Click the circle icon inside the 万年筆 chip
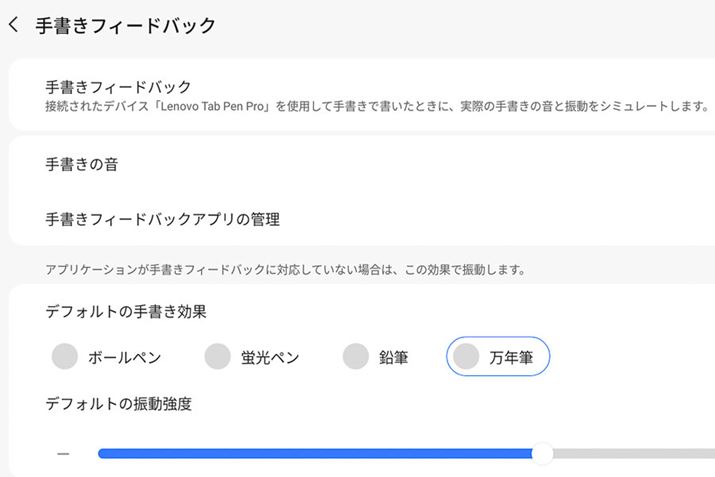 [467, 356]
